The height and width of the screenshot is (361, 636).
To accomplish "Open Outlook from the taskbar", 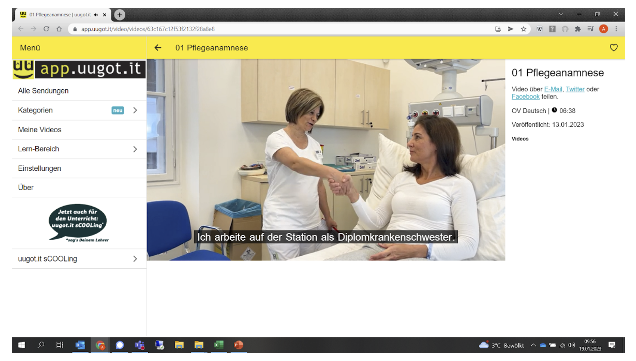I will (80, 345).
